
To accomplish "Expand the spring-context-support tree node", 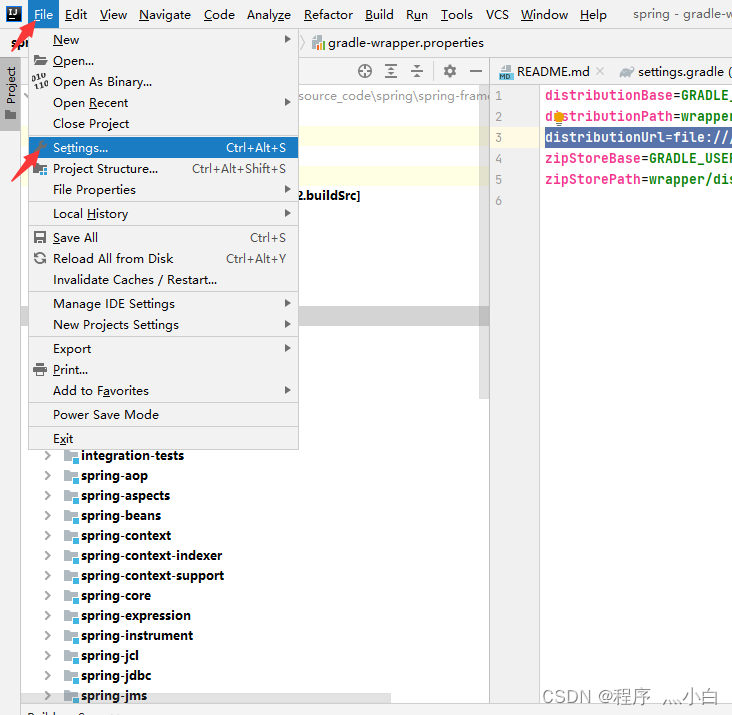I will coord(47,576).
